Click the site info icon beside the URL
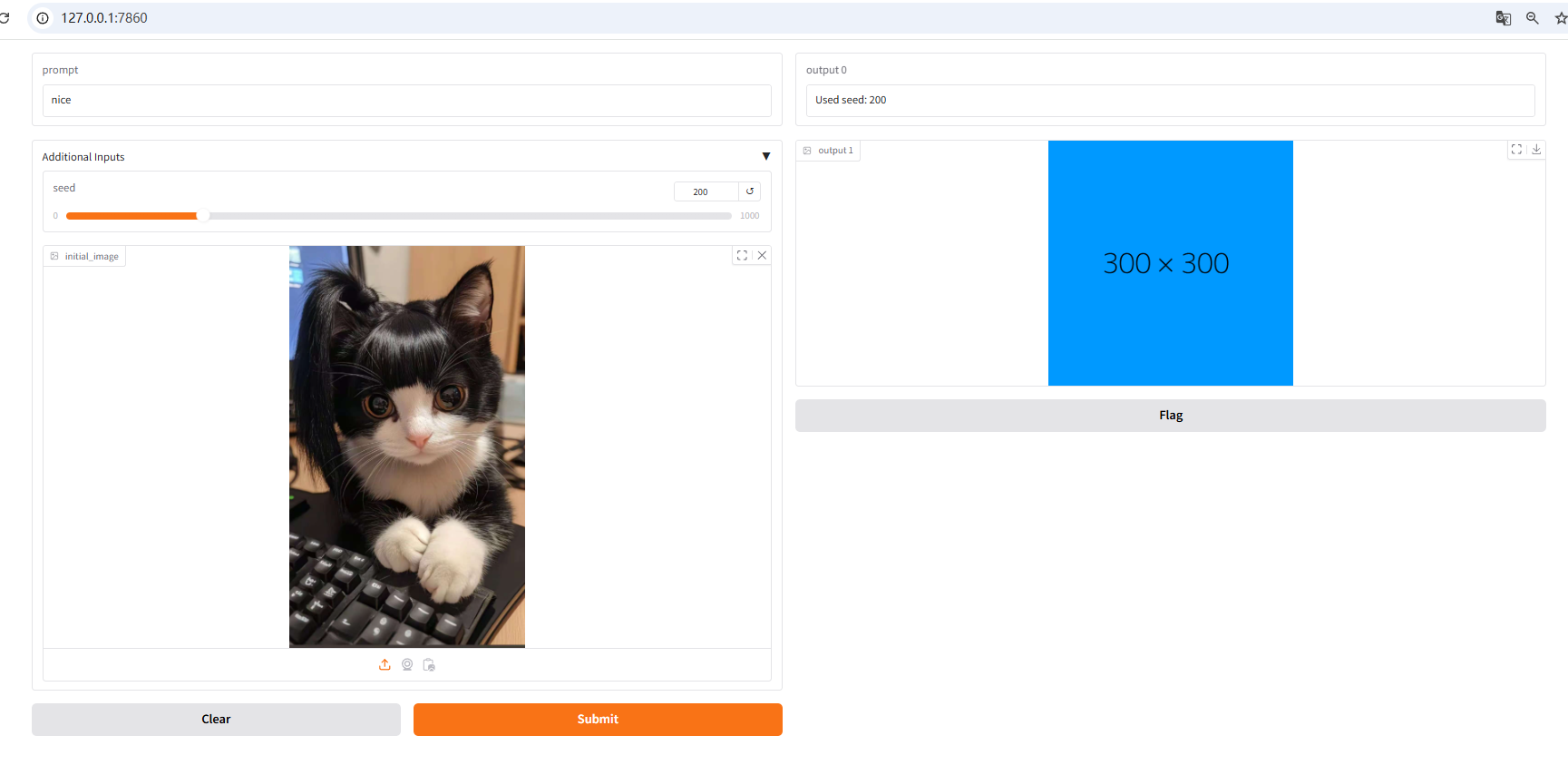Image resolution: width=1568 pixels, height=765 pixels. (x=43, y=18)
